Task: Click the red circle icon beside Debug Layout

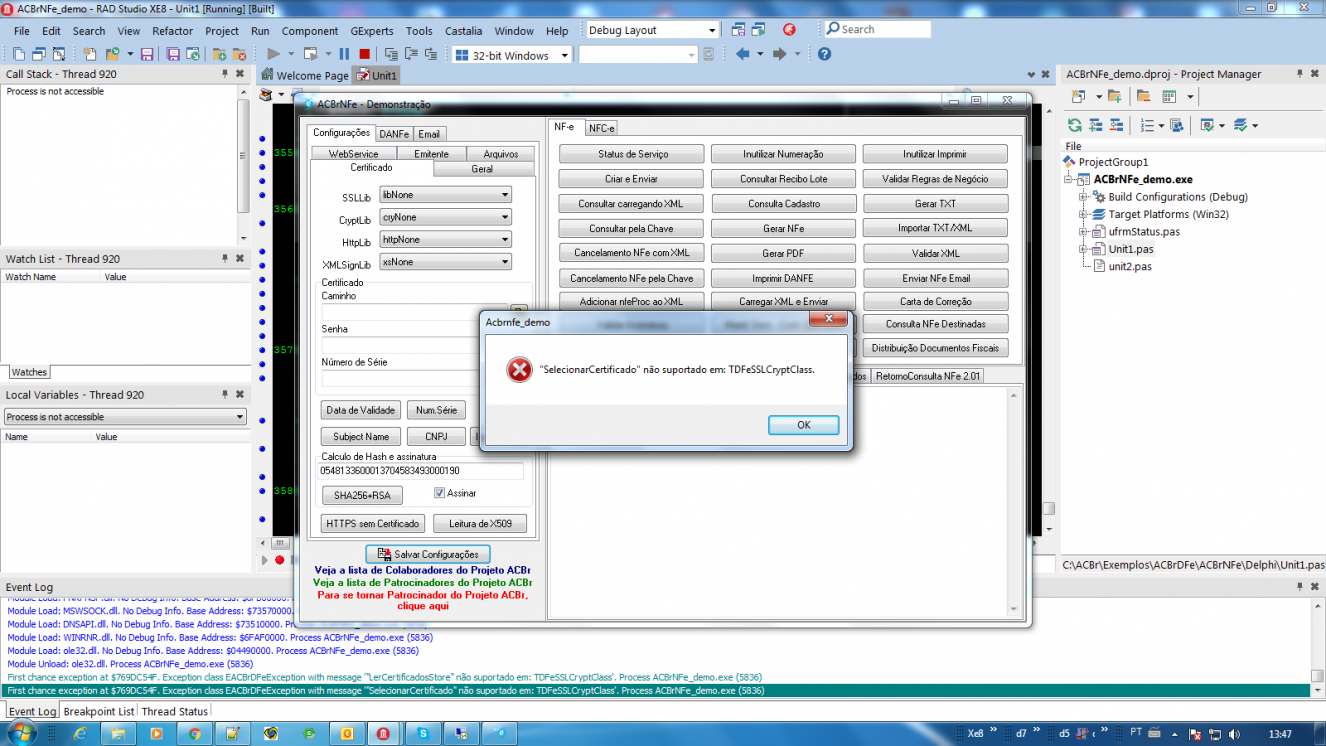Action: point(789,30)
